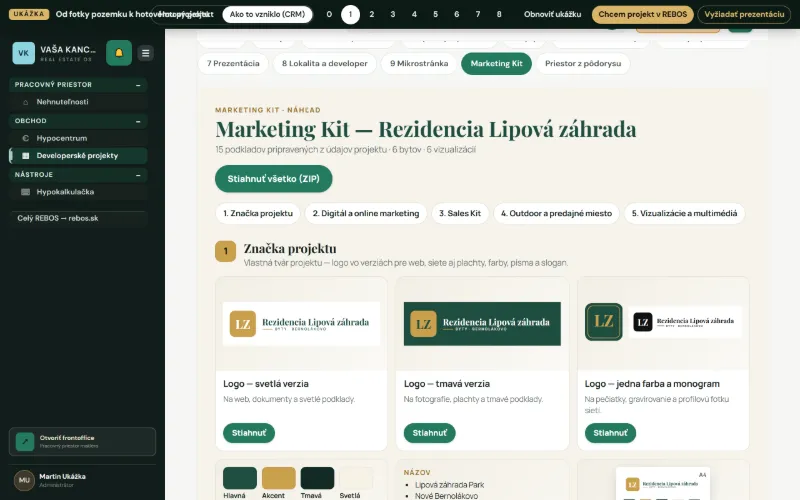Click the gold section number 1 badge

tap(226, 251)
